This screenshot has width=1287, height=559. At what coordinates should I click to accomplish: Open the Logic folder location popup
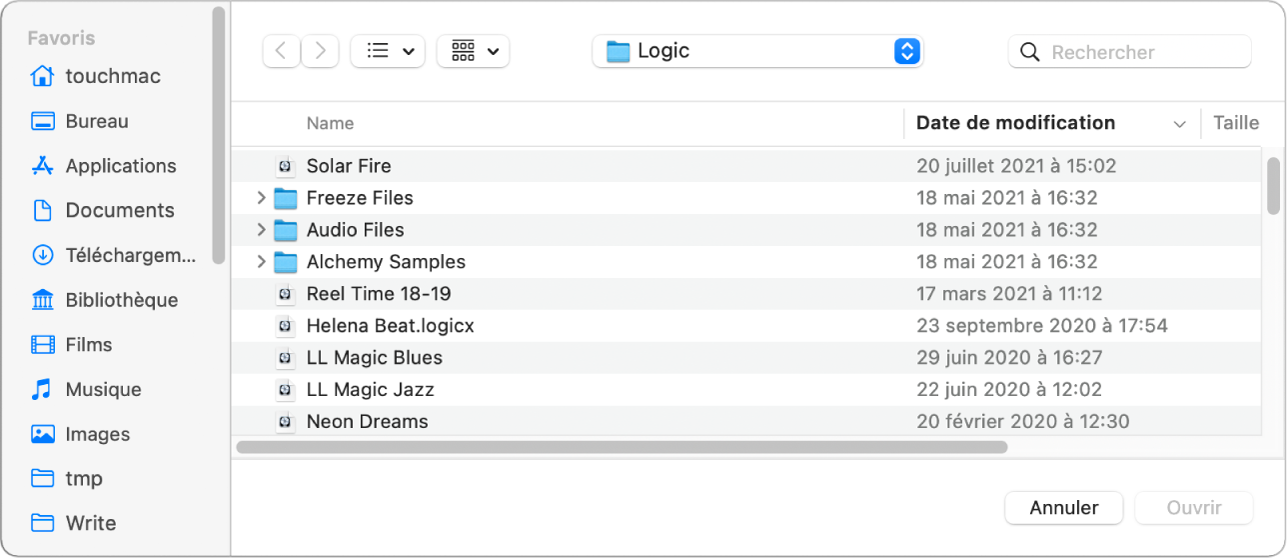coord(757,51)
